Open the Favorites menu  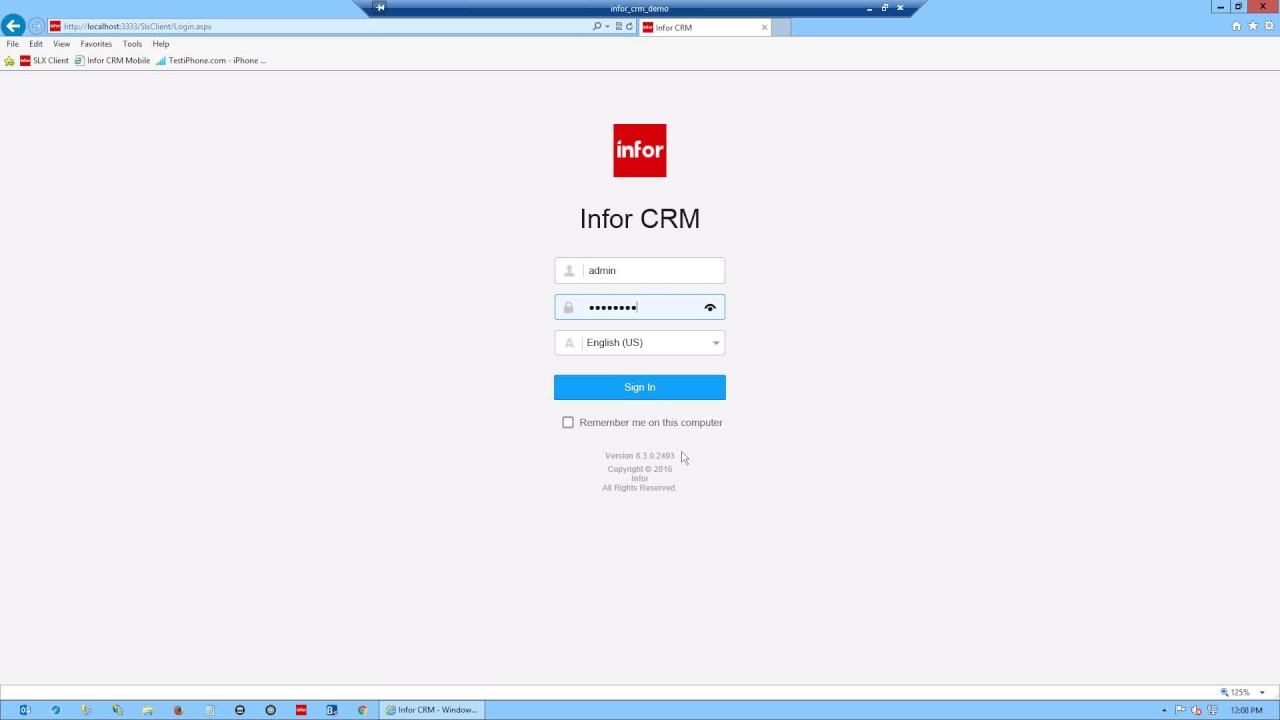[x=96, y=44]
